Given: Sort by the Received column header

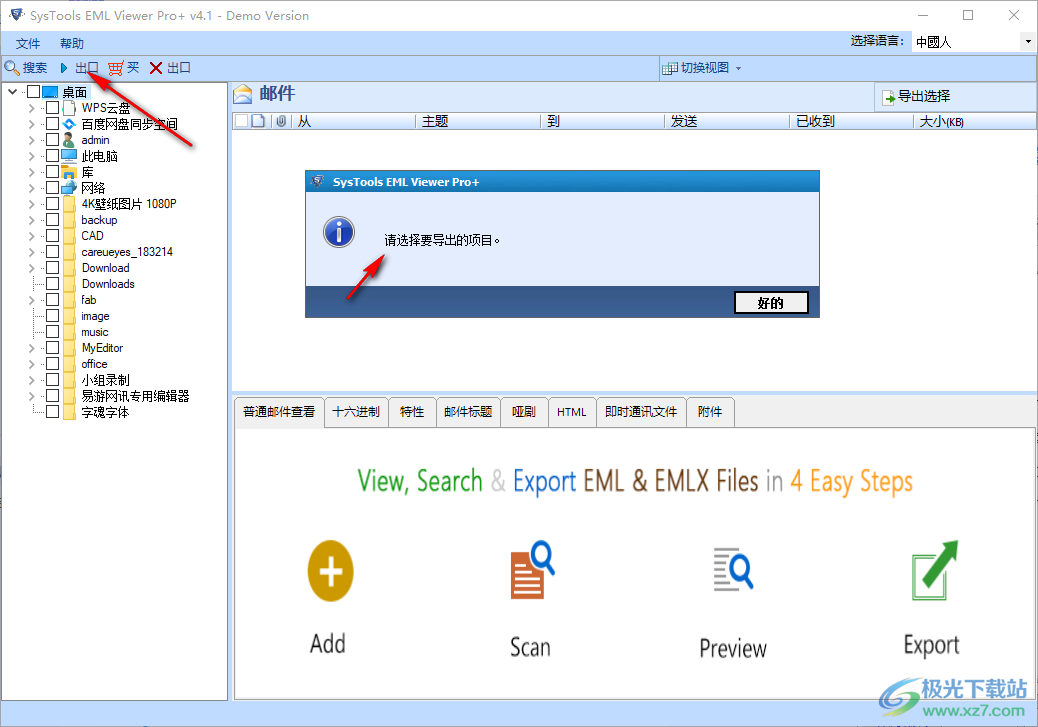Looking at the screenshot, I should point(851,121).
